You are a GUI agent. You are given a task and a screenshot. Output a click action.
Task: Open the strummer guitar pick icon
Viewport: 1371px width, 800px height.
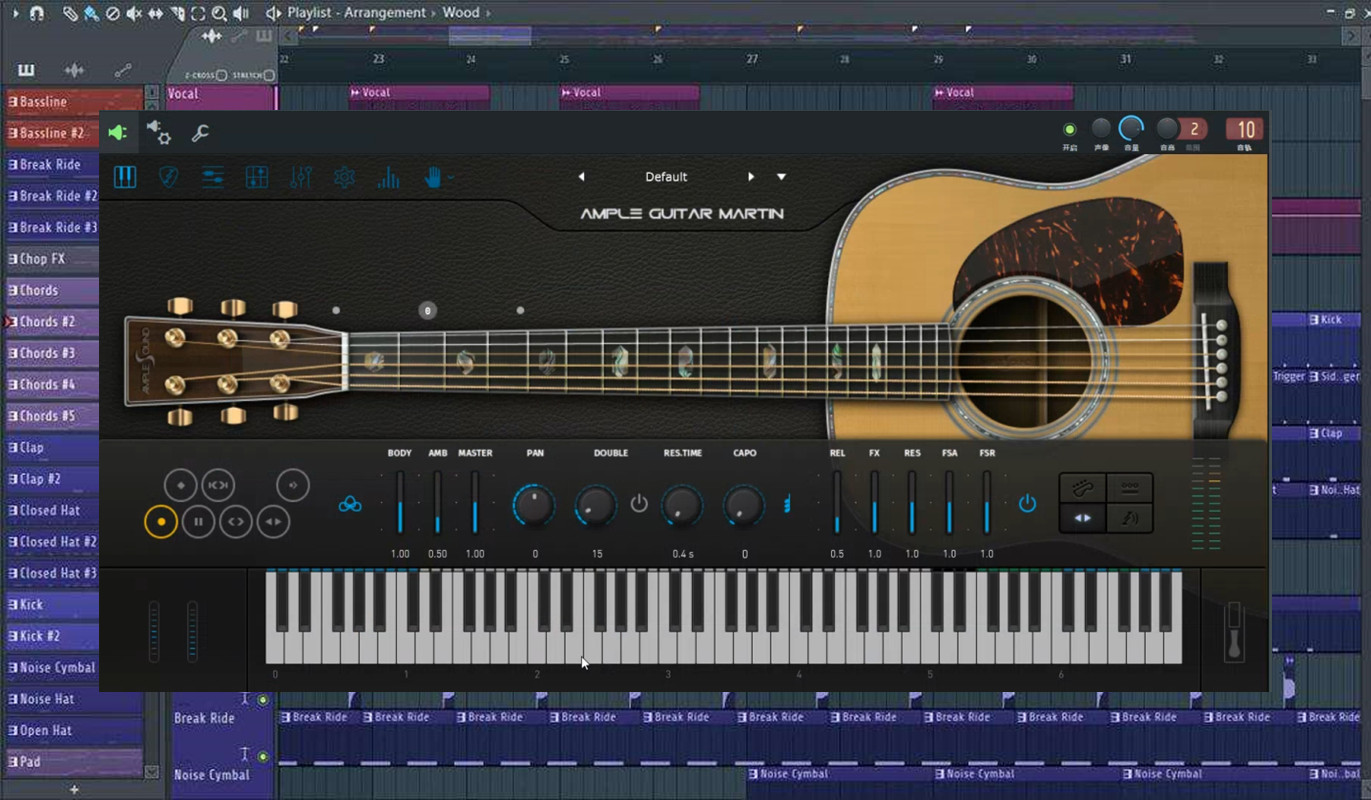pyautogui.click(x=169, y=177)
